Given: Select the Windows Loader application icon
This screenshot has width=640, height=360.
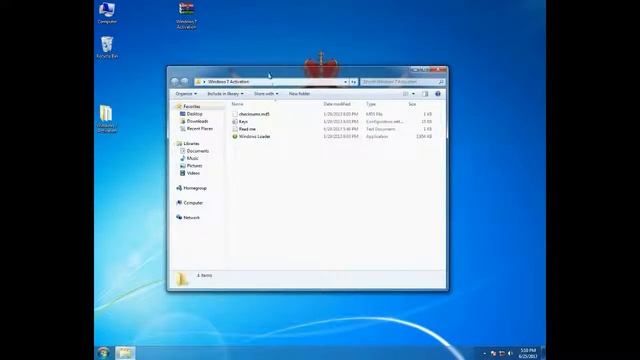Looking at the screenshot, I should pyautogui.click(x=235, y=136).
